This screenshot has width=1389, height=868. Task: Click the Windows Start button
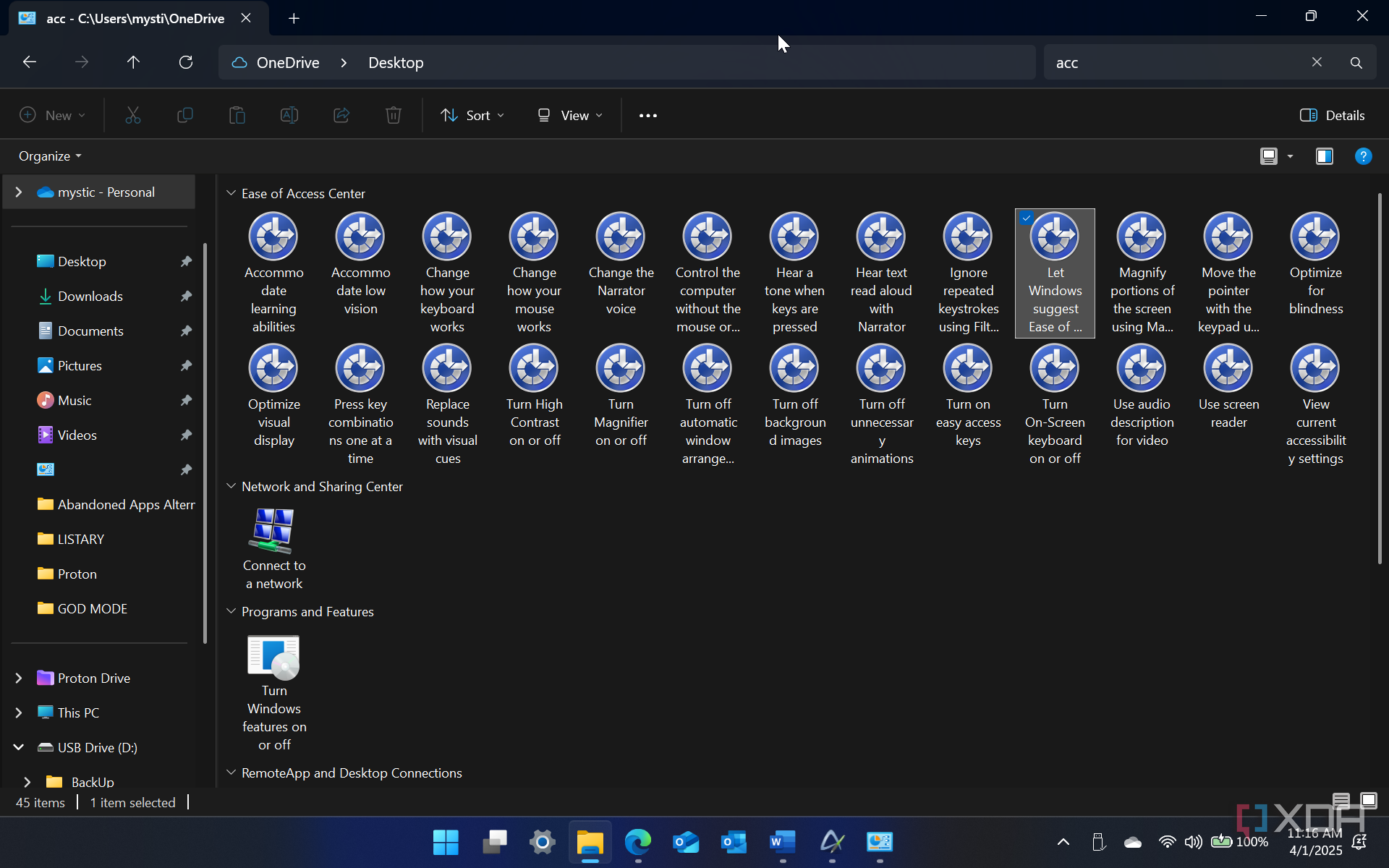pyautogui.click(x=446, y=842)
